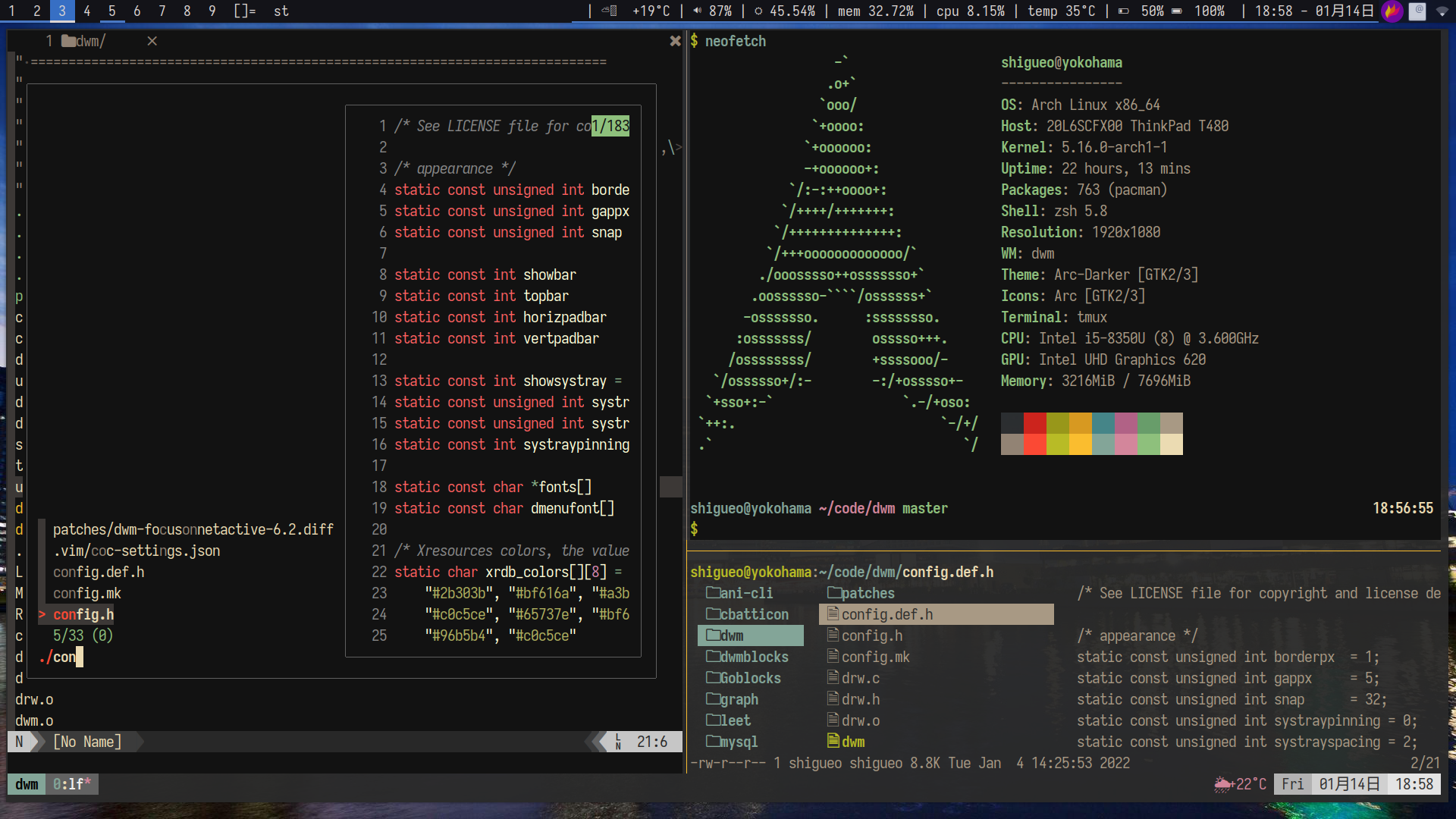Click the battery icon showing 100%

point(1177,11)
